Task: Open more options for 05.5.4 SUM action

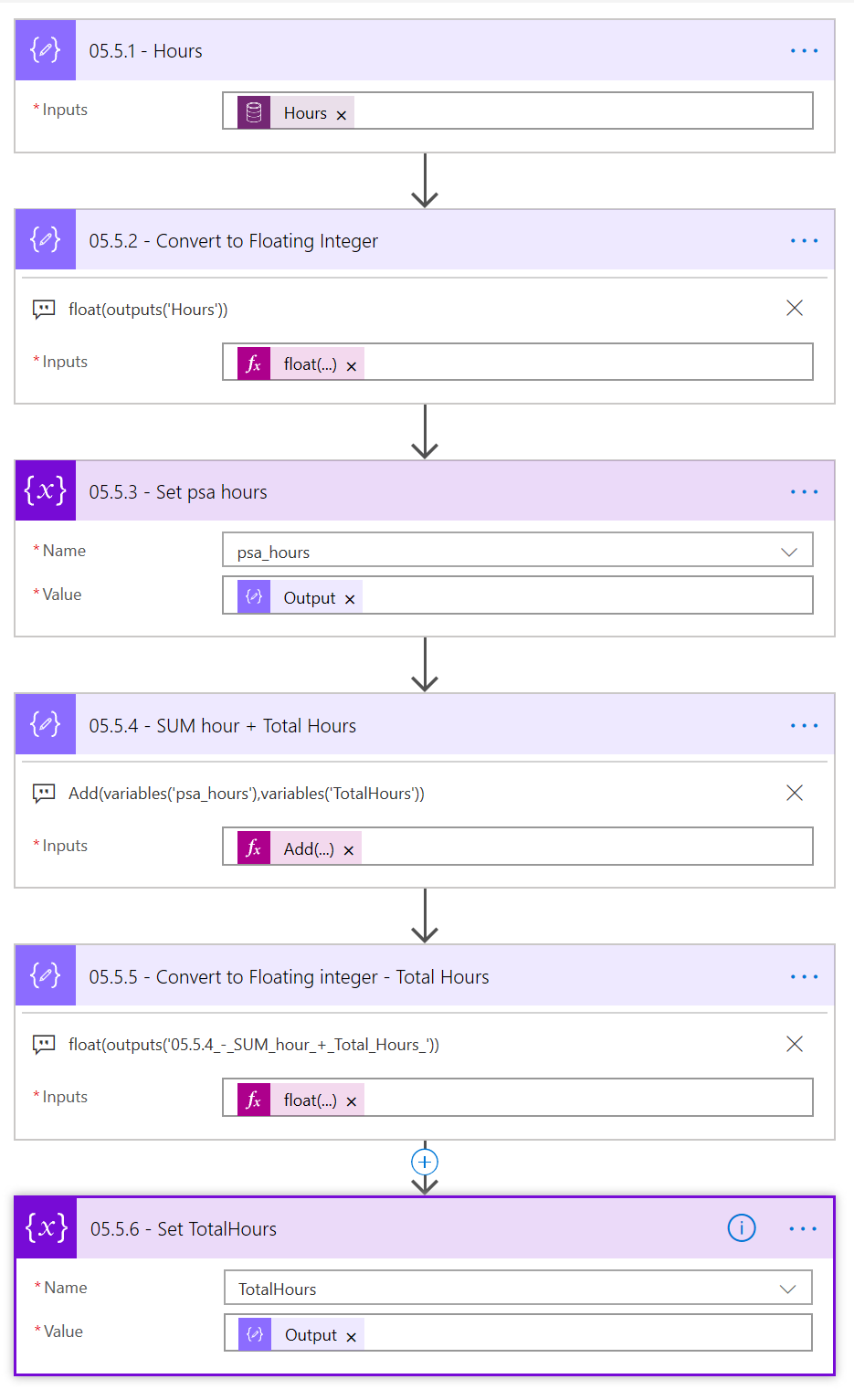Action: coord(804,726)
